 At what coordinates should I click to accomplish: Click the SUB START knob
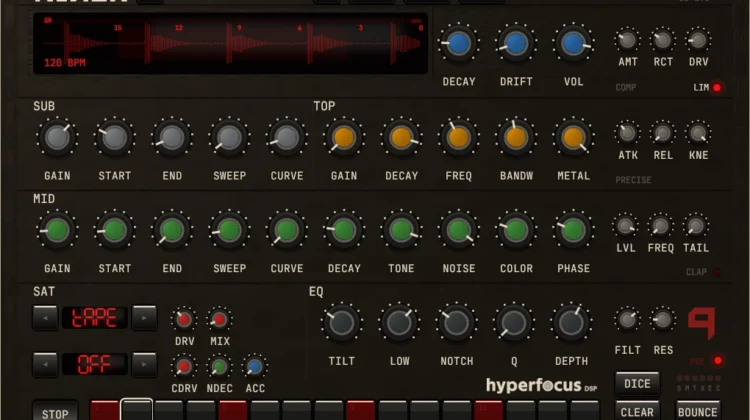[114, 137]
